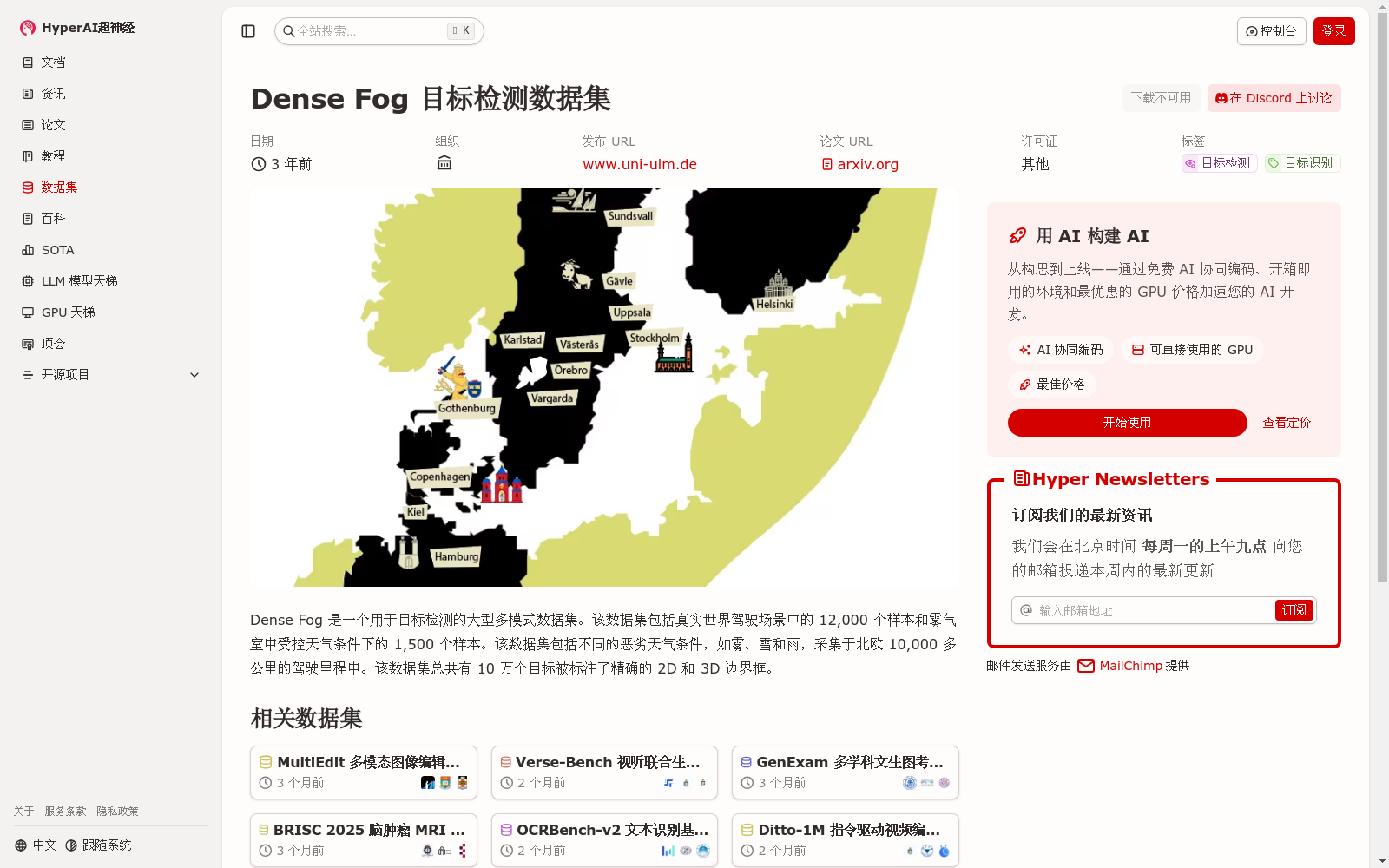Open MultiEdit 多模态图像编辑 dataset card
The image size is (1389, 868).
tap(364, 773)
